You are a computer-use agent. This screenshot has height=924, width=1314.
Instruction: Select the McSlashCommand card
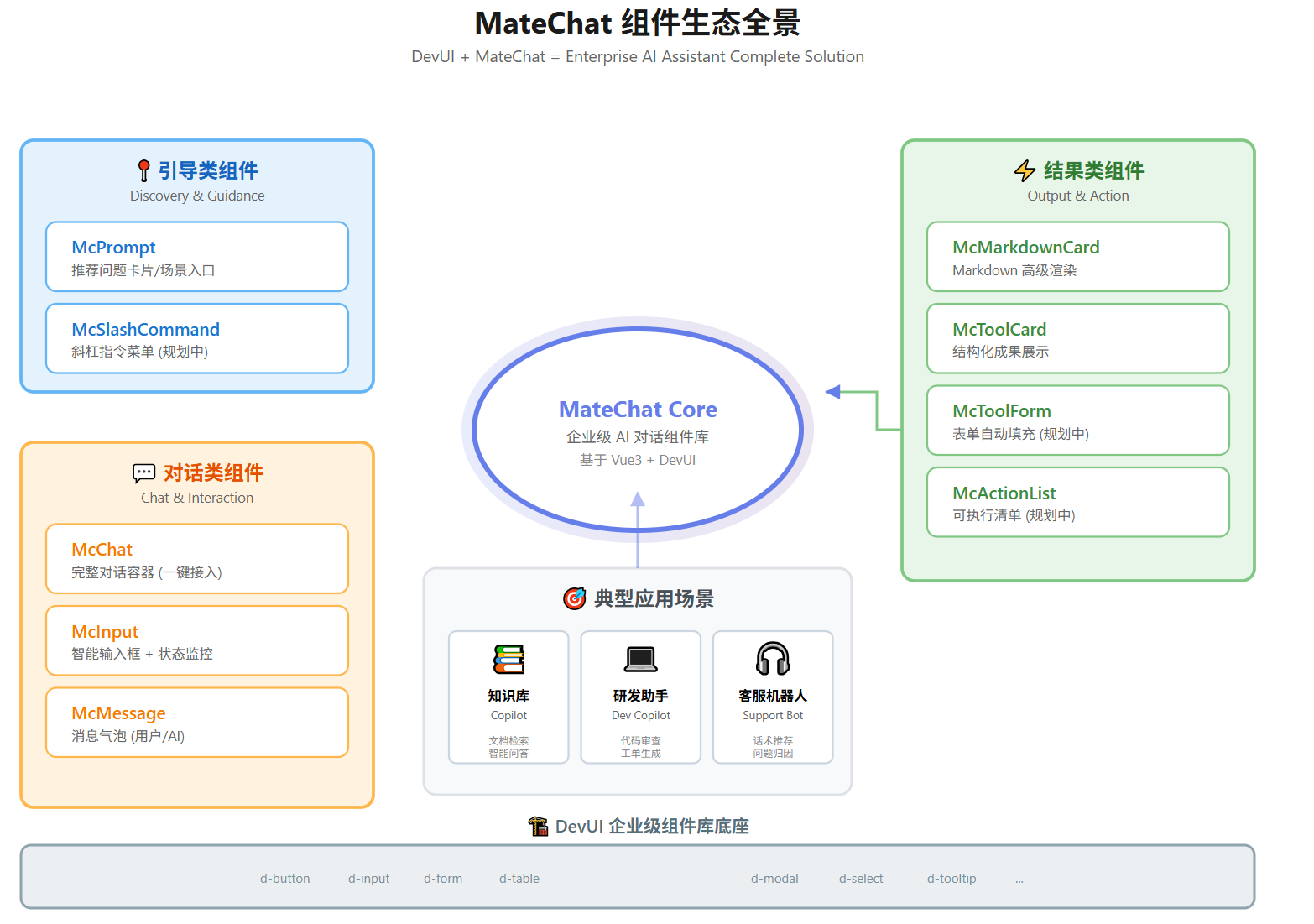[x=197, y=338]
